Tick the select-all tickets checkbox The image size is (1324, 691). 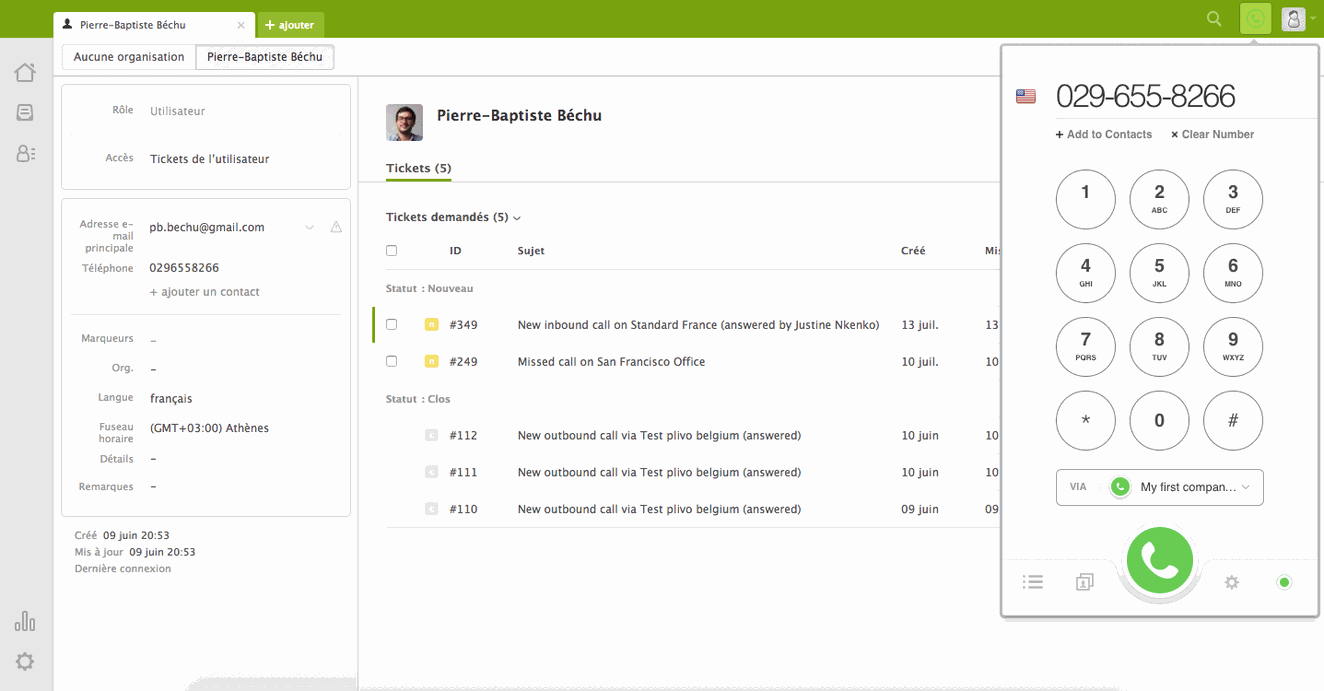pos(391,251)
